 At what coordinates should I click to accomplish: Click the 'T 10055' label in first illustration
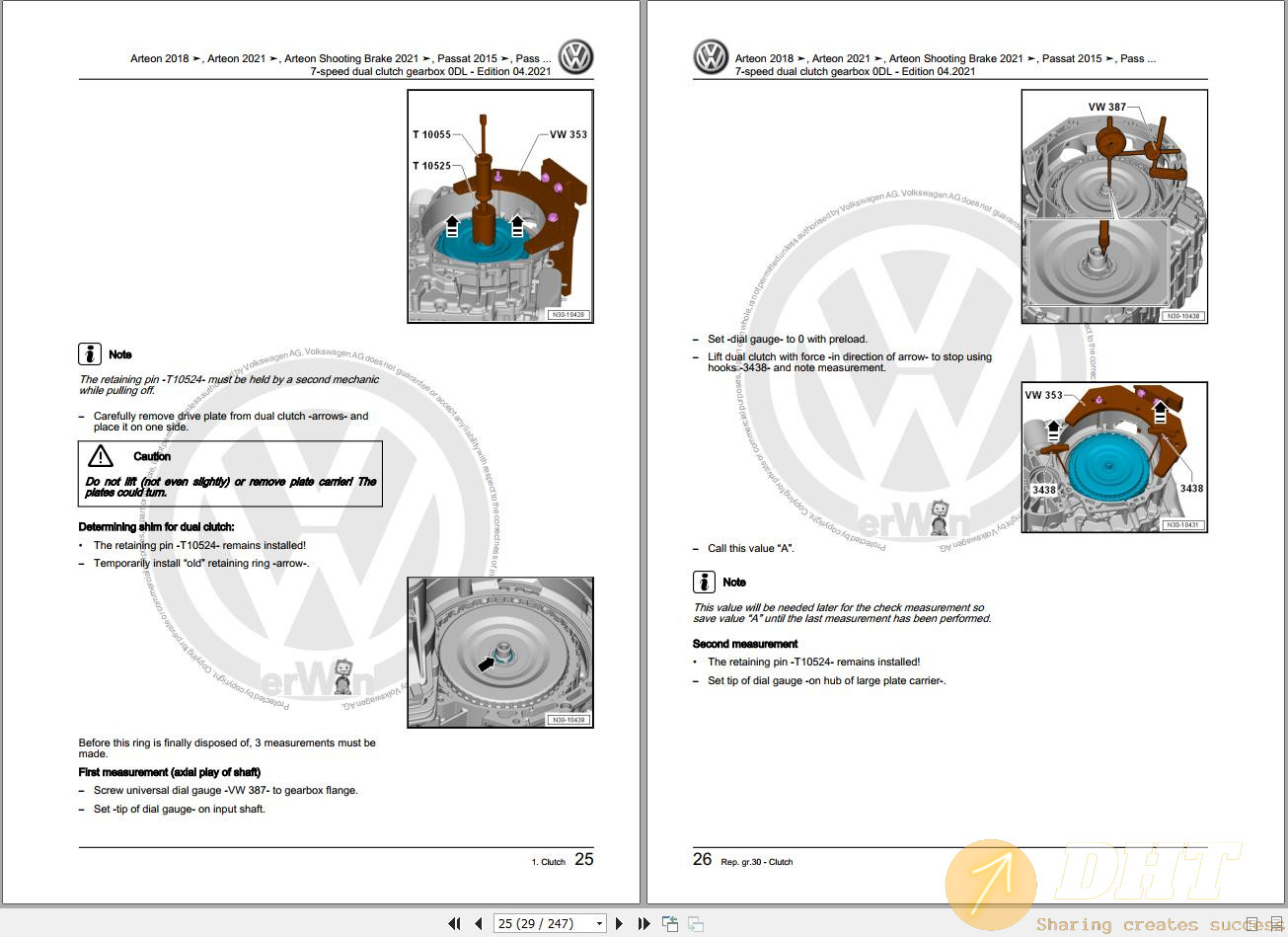click(431, 134)
